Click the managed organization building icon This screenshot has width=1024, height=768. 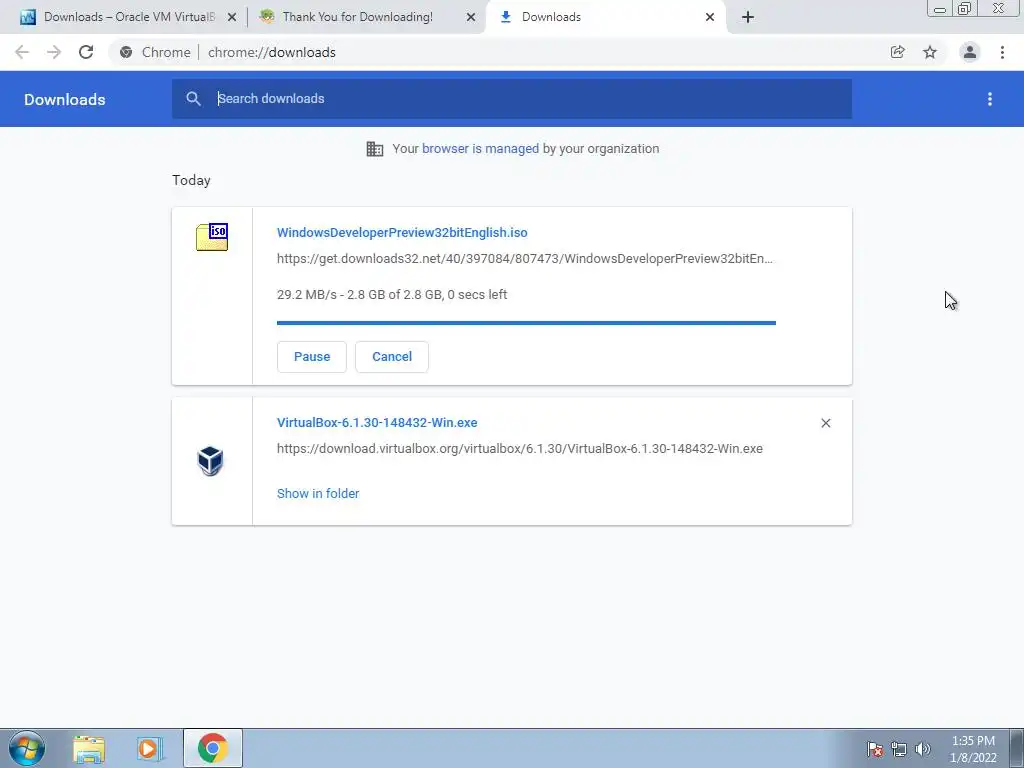click(x=375, y=149)
